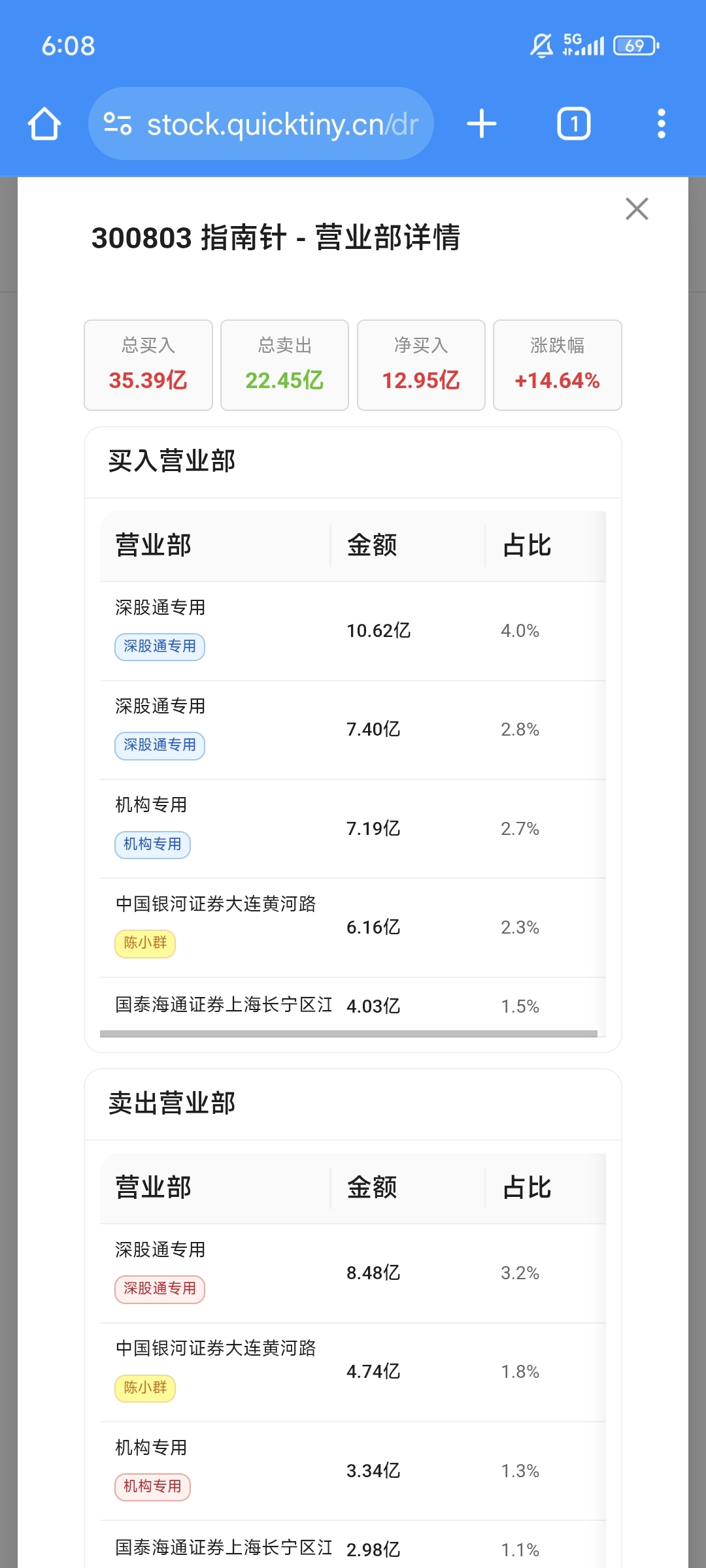The image size is (706, 1568).
Task: Select the 总买入 35.39亿 summary card
Action: point(148,365)
